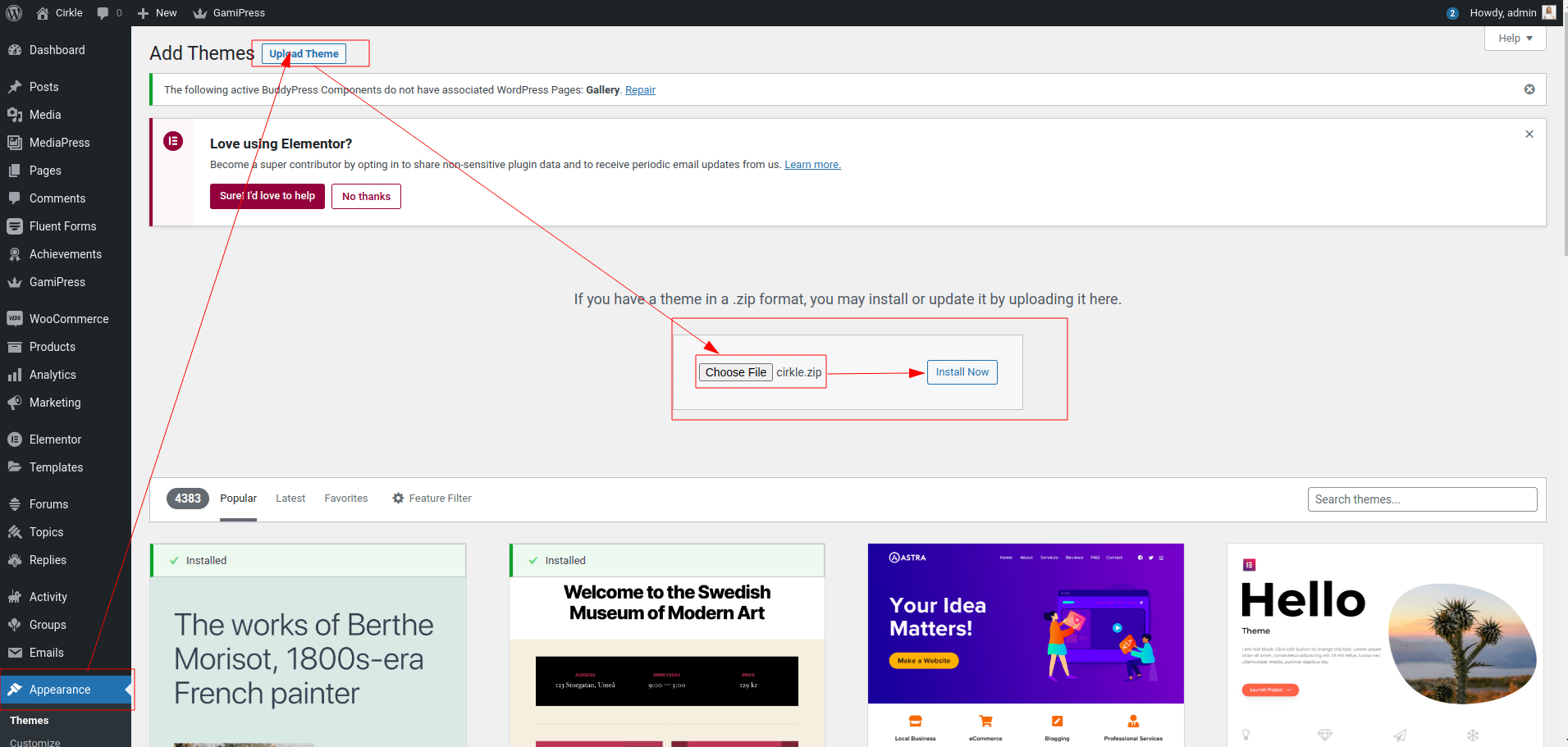Open admin avatar profile picture
The height and width of the screenshot is (747, 1568).
pyautogui.click(x=1549, y=12)
